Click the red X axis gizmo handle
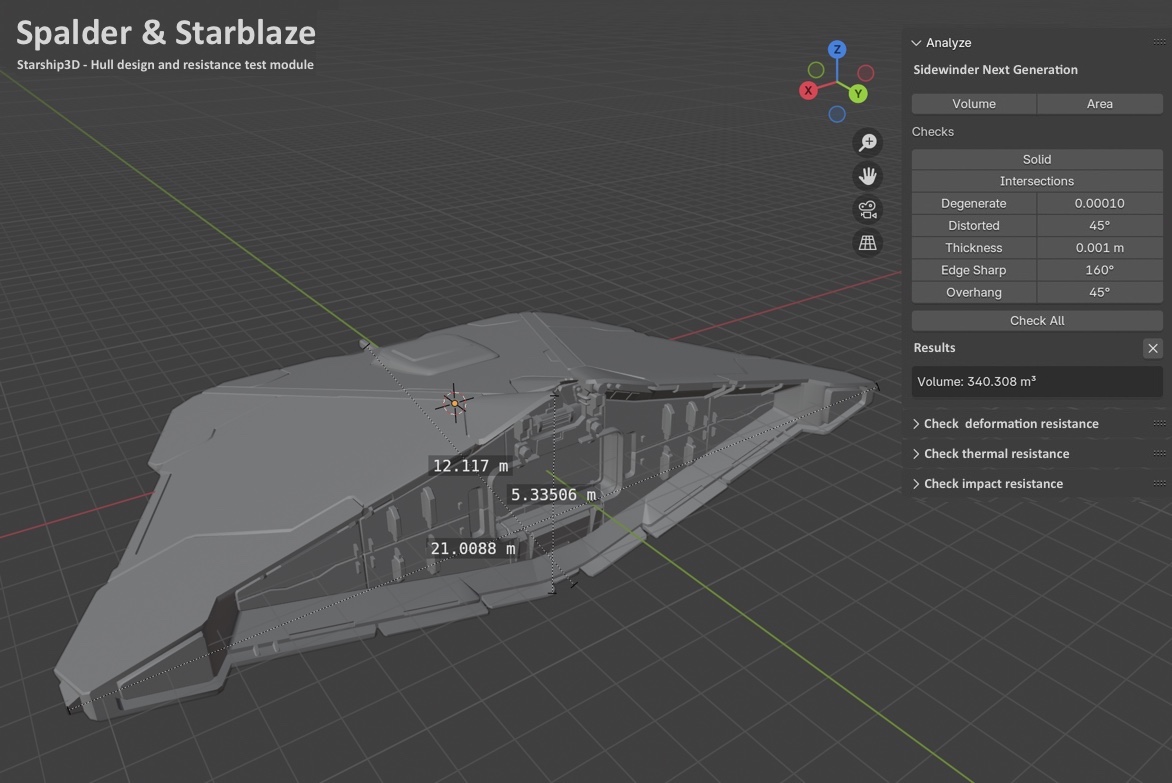 click(x=808, y=91)
